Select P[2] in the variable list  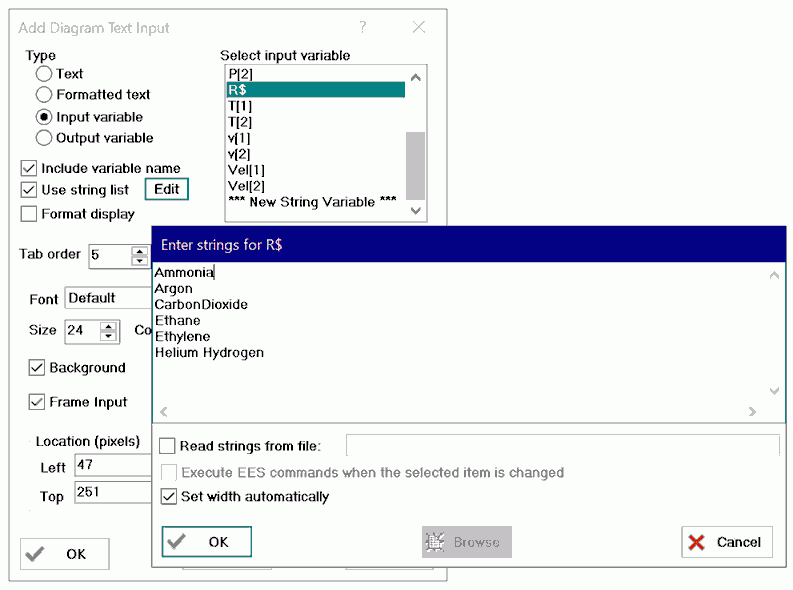(240, 74)
